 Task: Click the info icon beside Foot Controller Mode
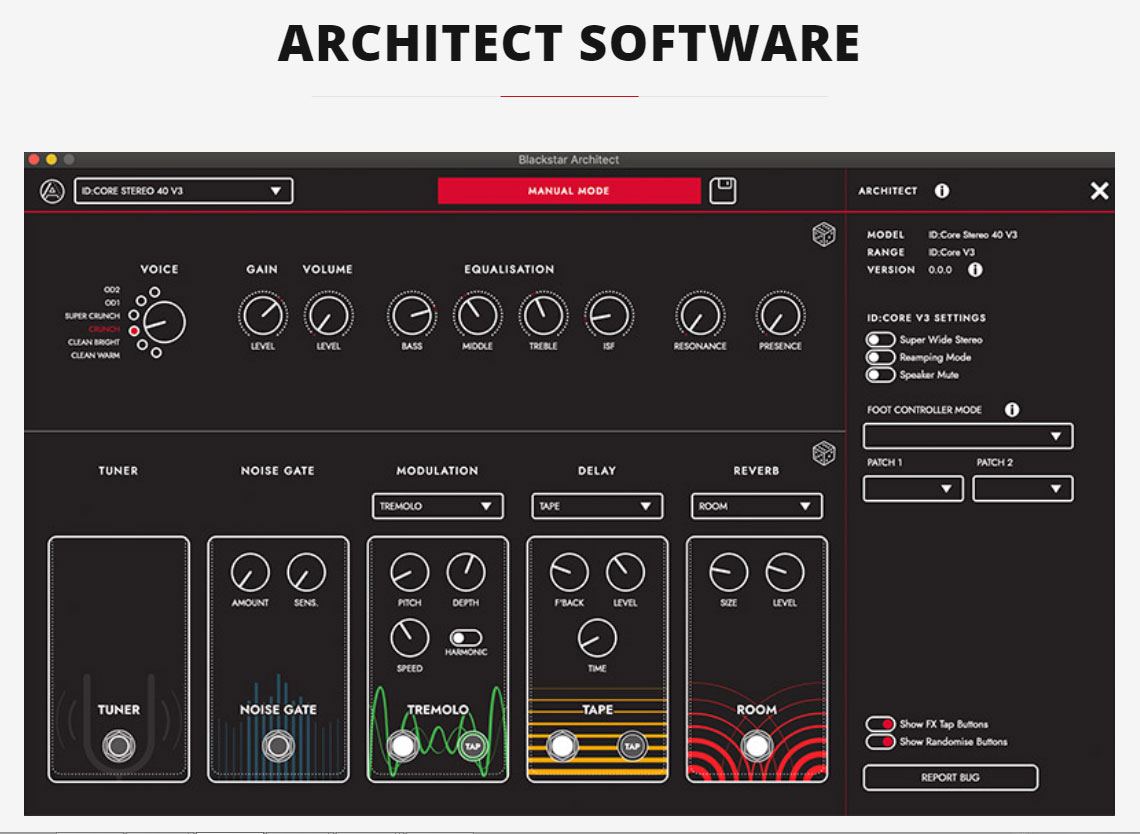pos(1011,410)
